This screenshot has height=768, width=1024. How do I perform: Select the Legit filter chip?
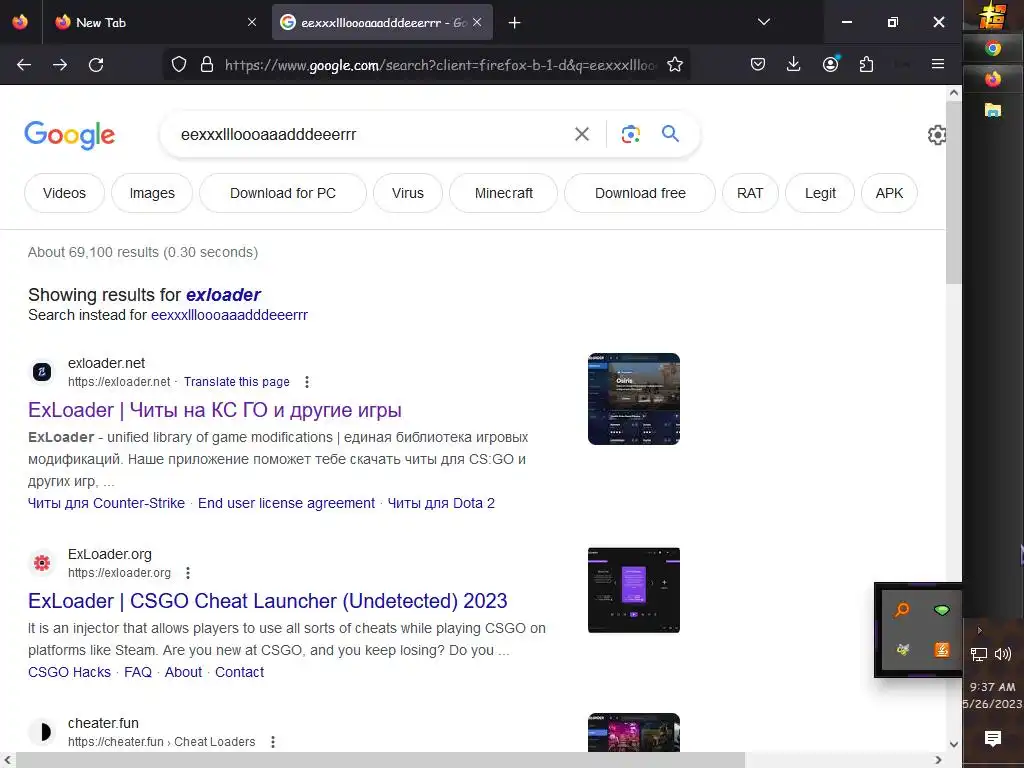(x=820, y=193)
